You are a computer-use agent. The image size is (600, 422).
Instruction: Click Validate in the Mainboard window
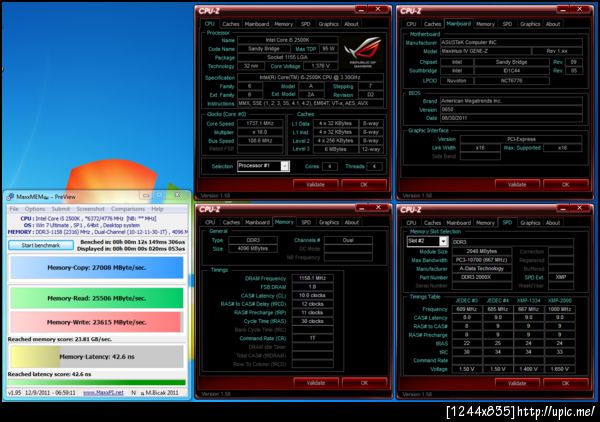517,185
